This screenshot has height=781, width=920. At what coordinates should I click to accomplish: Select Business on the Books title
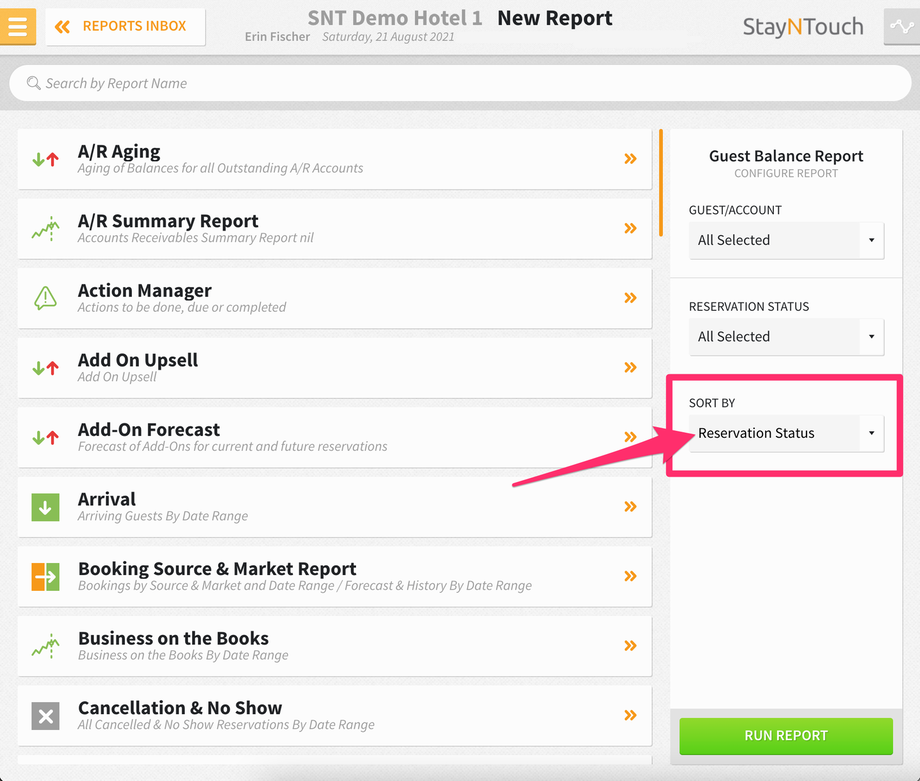pyautogui.click(x=173, y=638)
